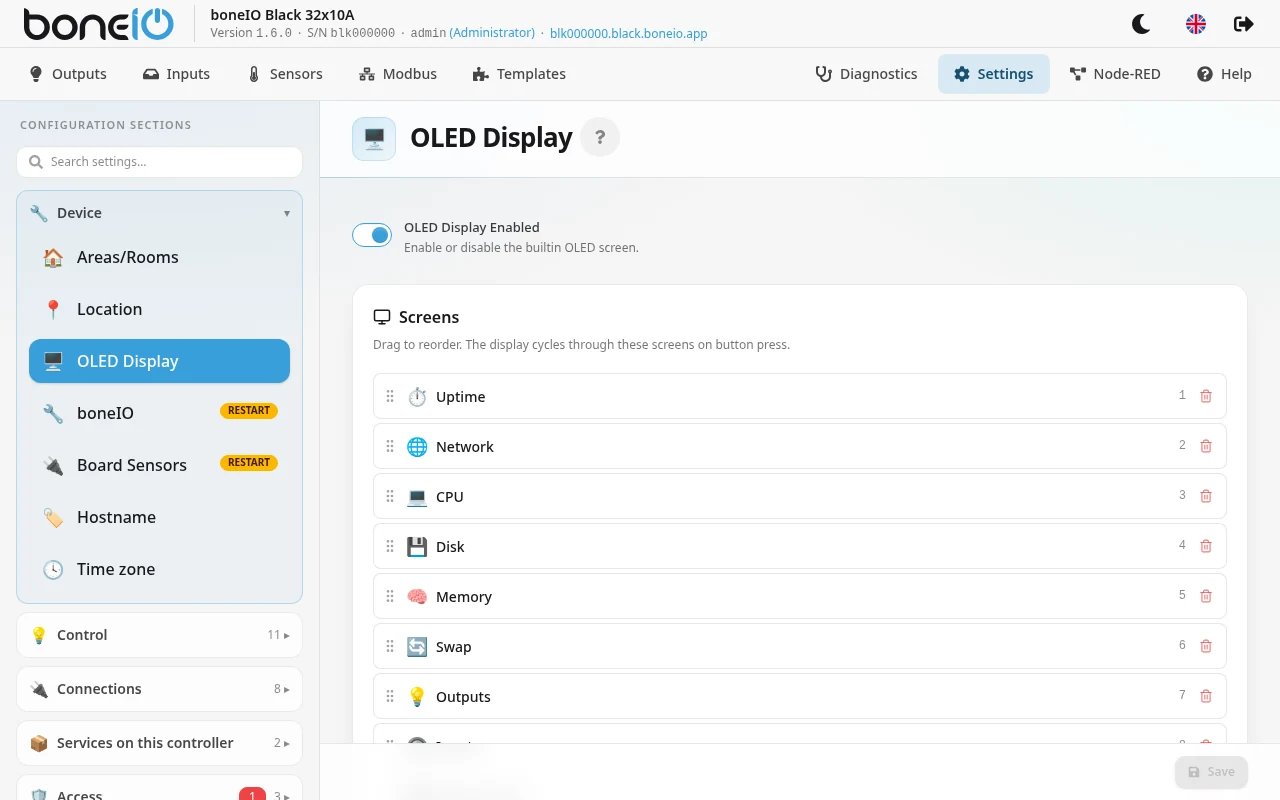Expand Services on this controller section

click(159, 743)
